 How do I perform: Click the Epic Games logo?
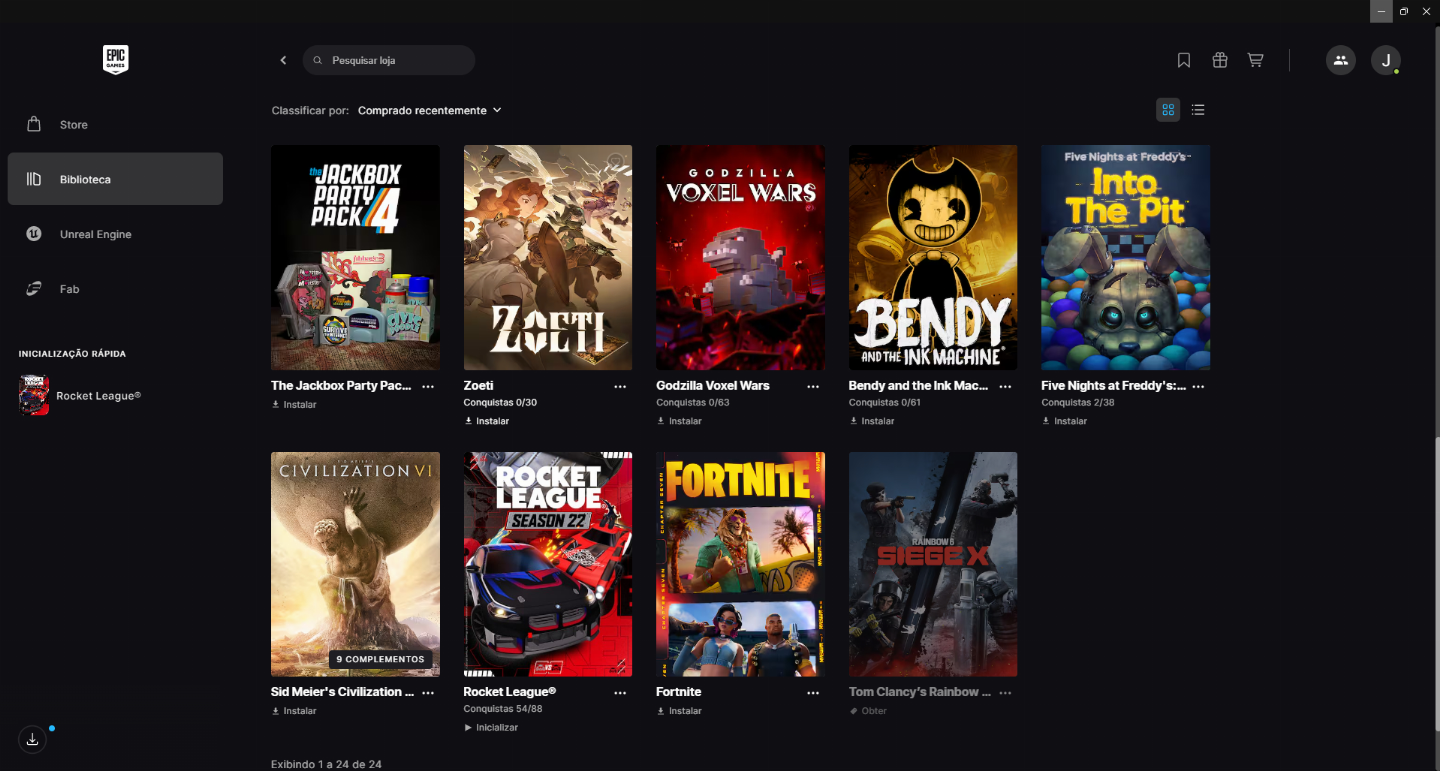[116, 60]
